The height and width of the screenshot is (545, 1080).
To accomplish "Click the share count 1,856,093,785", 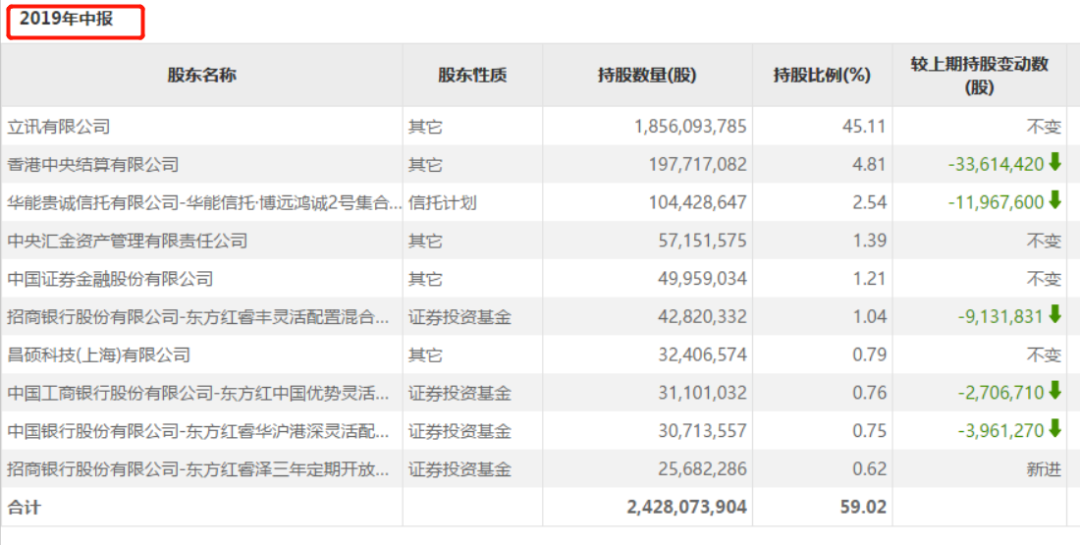I will (x=690, y=127).
